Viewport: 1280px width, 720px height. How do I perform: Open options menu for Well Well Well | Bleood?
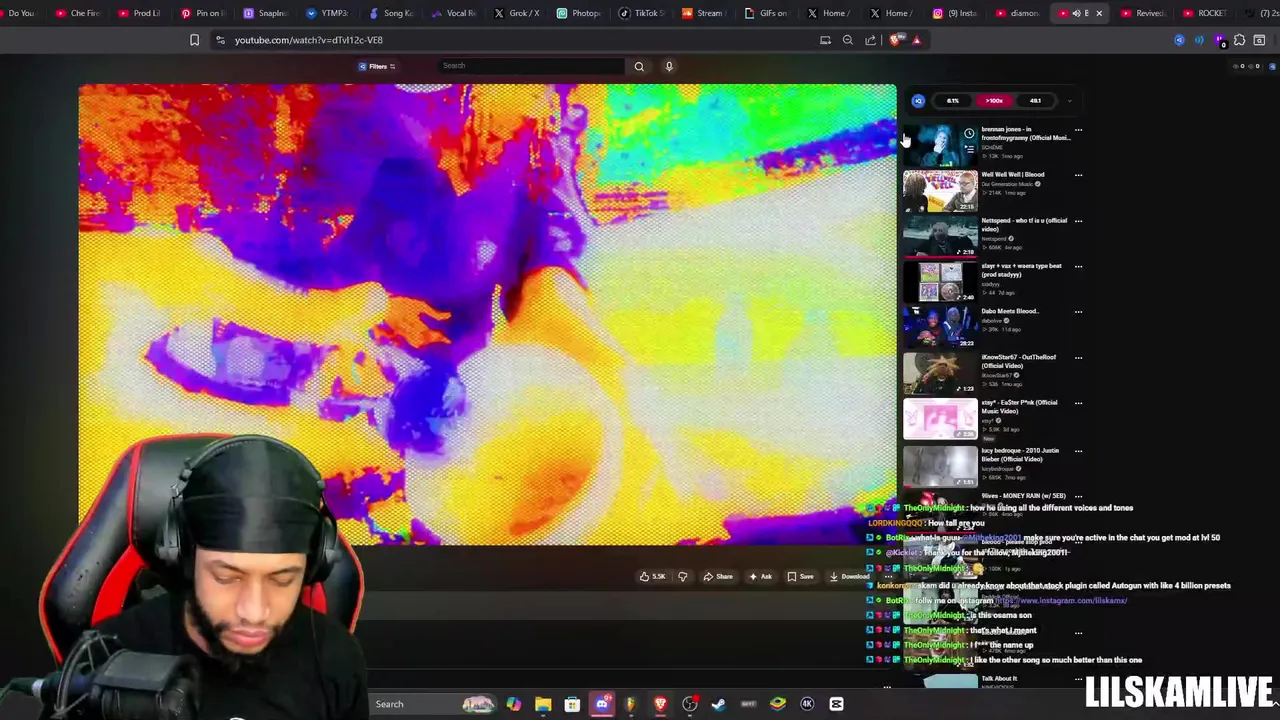[x=1078, y=175]
